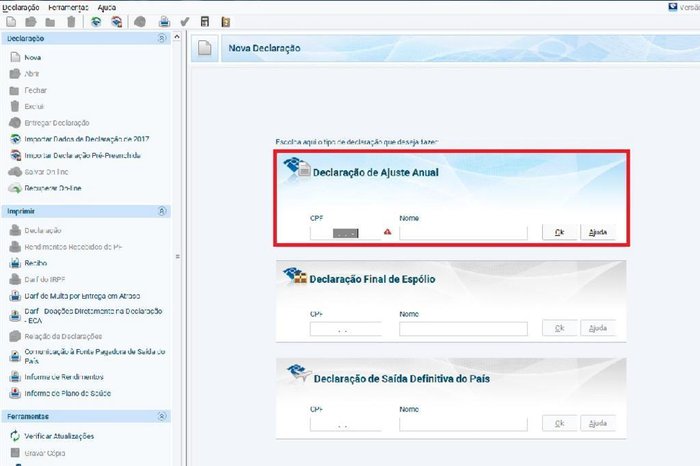The width and height of the screenshot is (700, 466).
Task: Click the help book toolbar icon
Action: [x=226, y=21]
